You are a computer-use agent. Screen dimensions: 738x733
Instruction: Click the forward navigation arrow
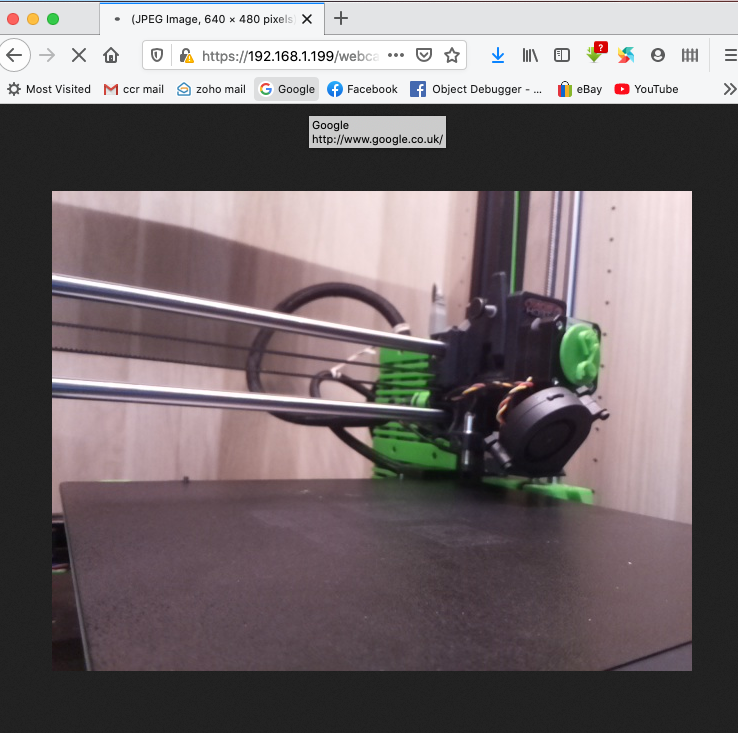(47, 56)
